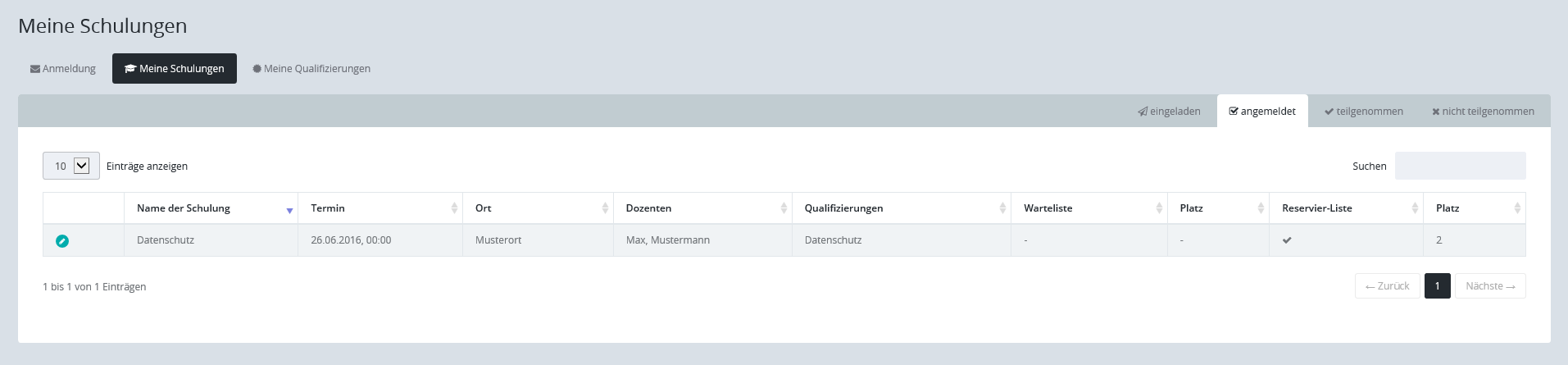Select the angemeldet filter tab
This screenshot has width=1568, height=365.
(x=1262, y=112)
